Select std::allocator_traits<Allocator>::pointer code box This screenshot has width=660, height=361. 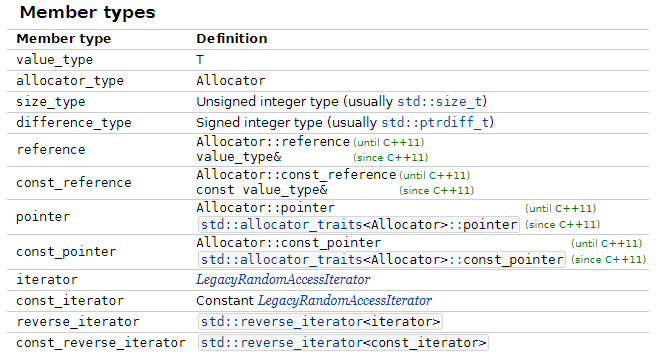[x=359, y=225]
